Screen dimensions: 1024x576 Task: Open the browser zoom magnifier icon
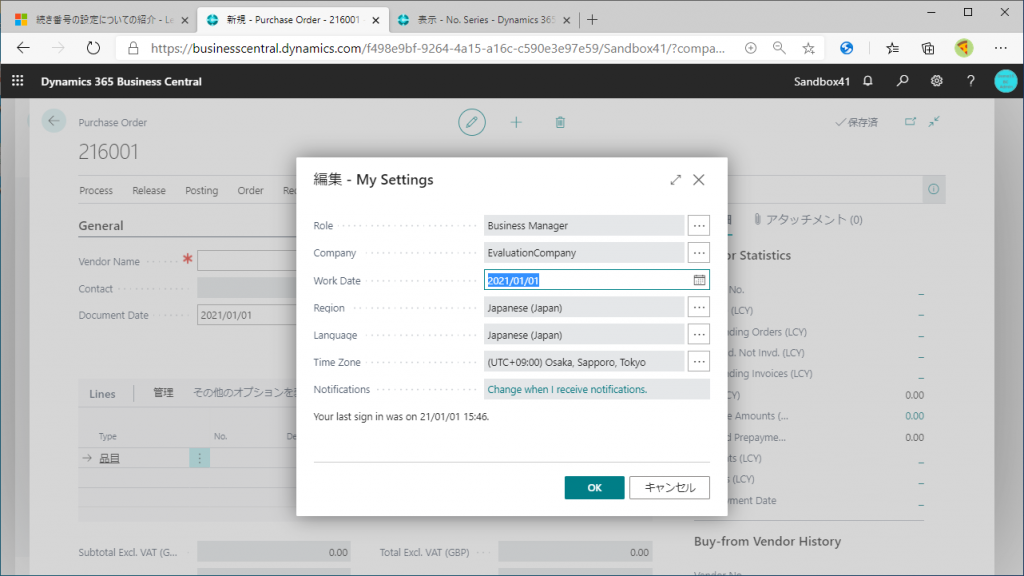[x=779, y=48]
